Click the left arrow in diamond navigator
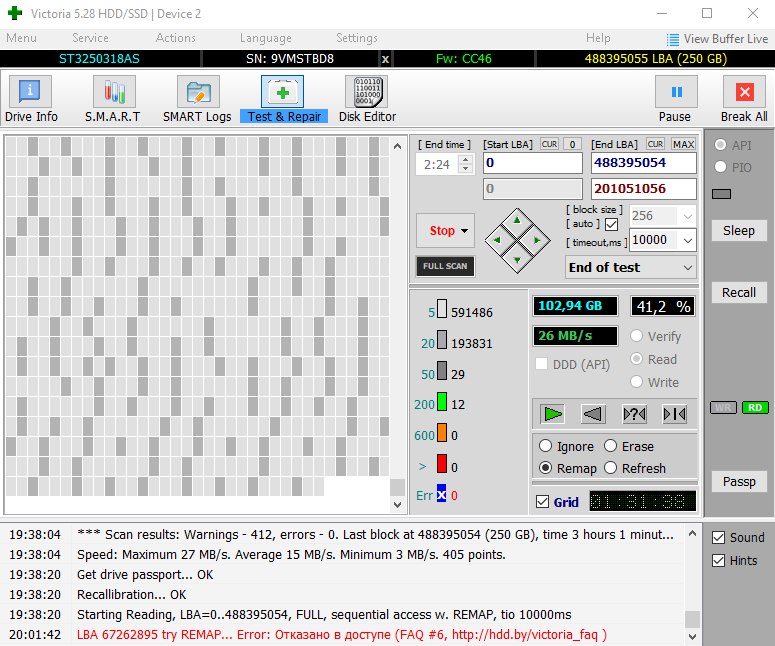775x646 pixels. click(x=497, y=240)
